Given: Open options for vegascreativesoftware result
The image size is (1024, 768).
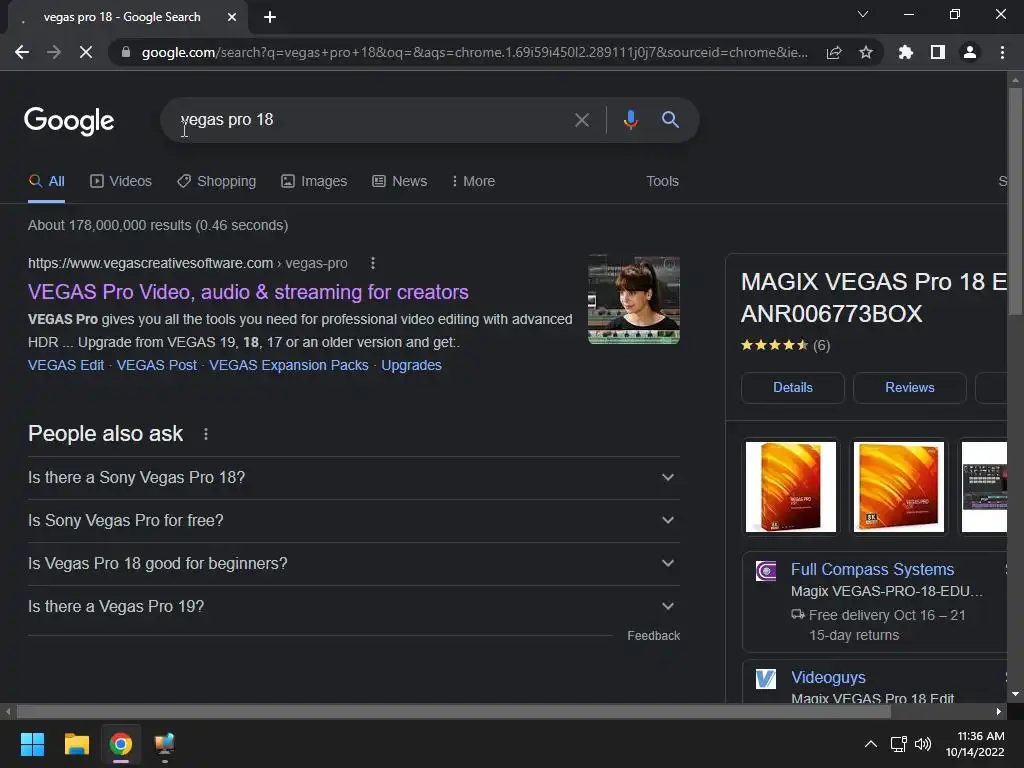Looking at the screenshot, I should point(373,263).
